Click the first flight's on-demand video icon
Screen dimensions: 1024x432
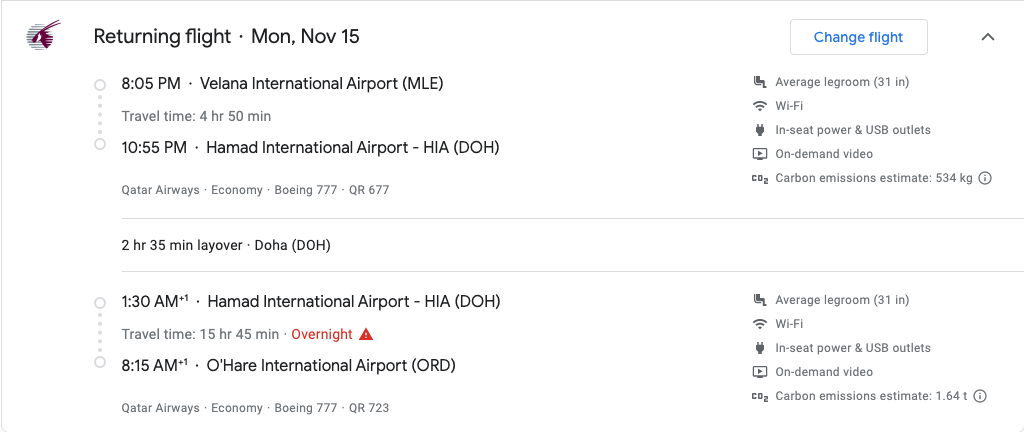(759, 154)
